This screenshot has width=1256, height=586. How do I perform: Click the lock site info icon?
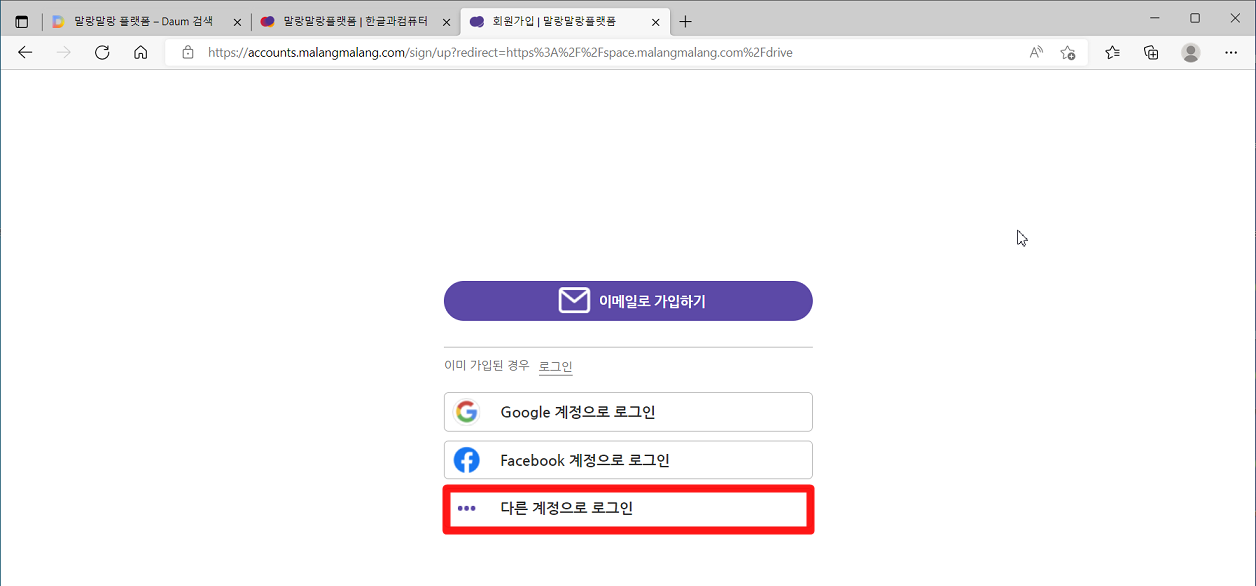[x=187, y=53]
